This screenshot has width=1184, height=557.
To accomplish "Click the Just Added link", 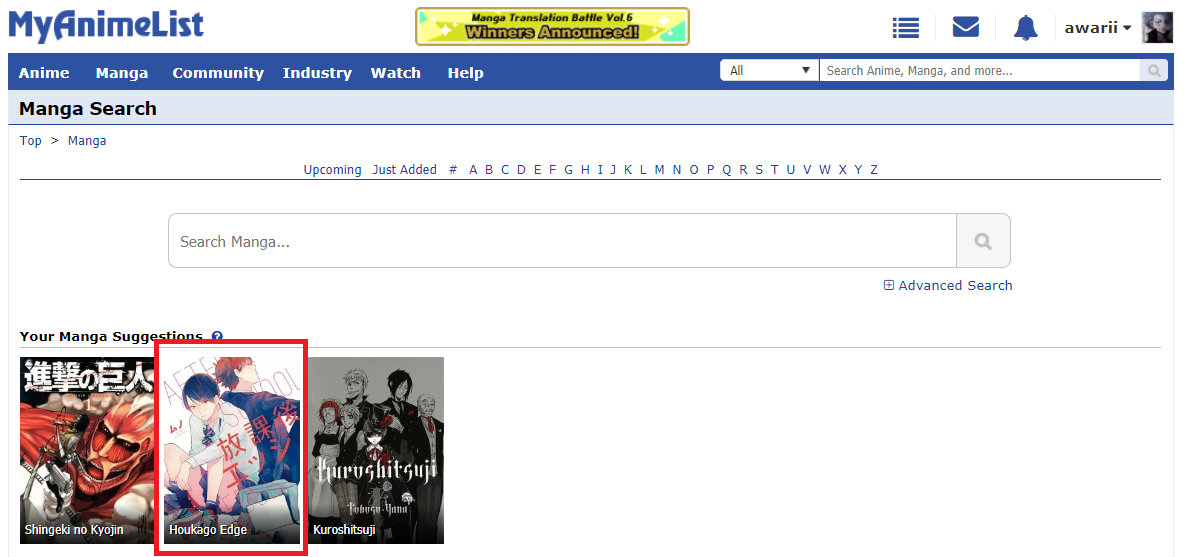I will 405,170.
